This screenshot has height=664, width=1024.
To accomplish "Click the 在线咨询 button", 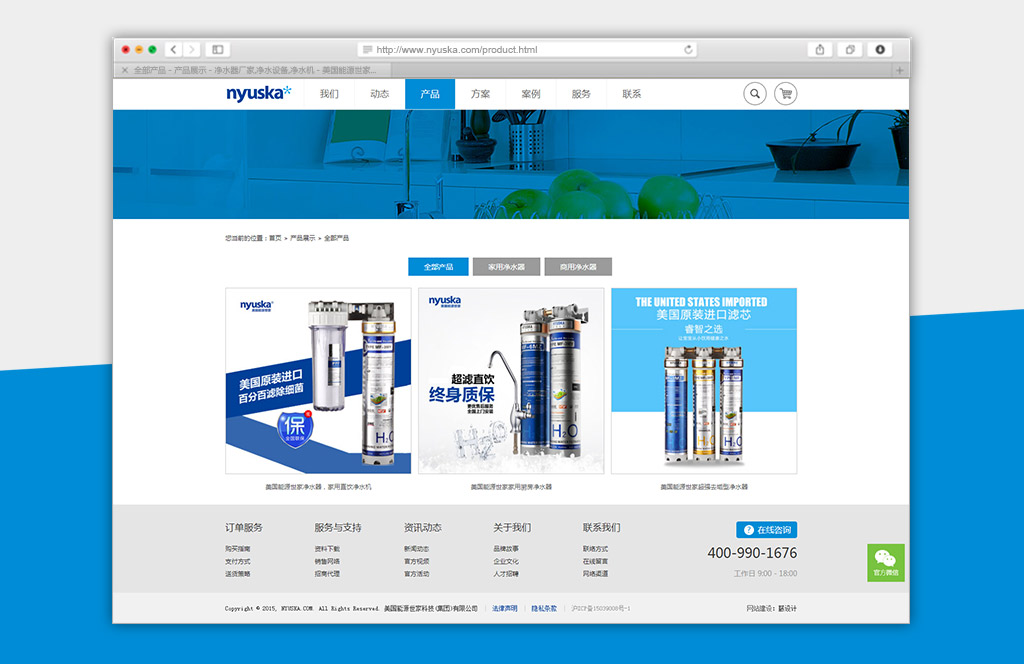I will [x=766, y=530].
